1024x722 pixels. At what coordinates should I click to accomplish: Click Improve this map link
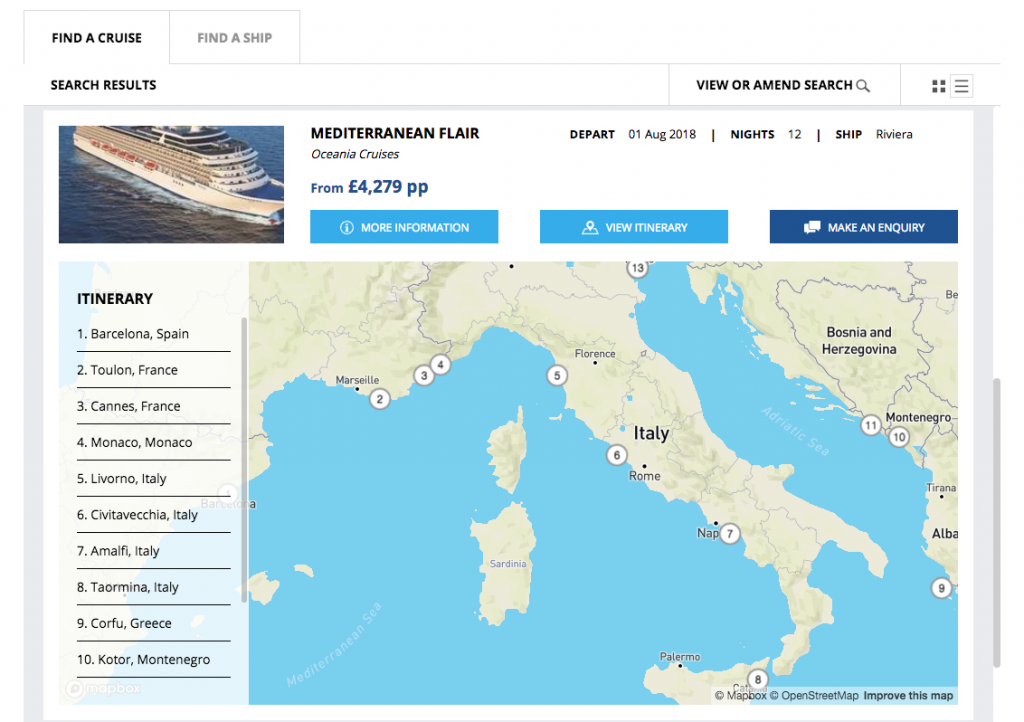click(x=908, y=696)
